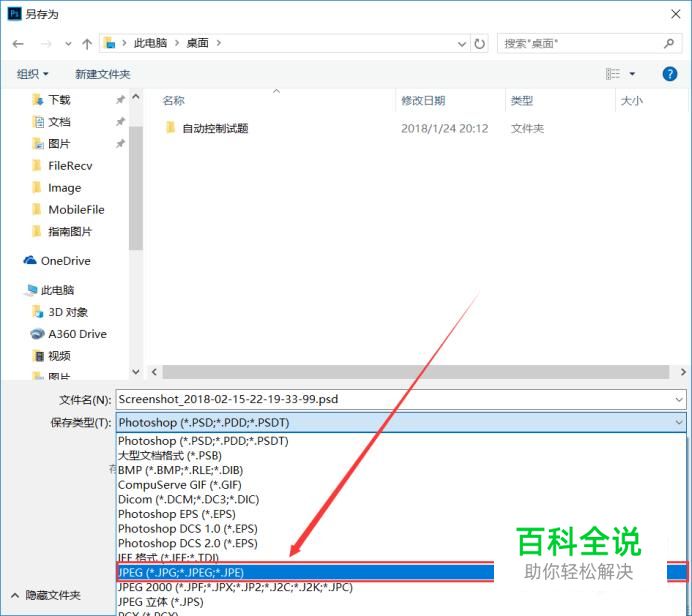Select 下载 in the sidebar
This screenshot has width=692, height=616.
[x=59, y=100]
